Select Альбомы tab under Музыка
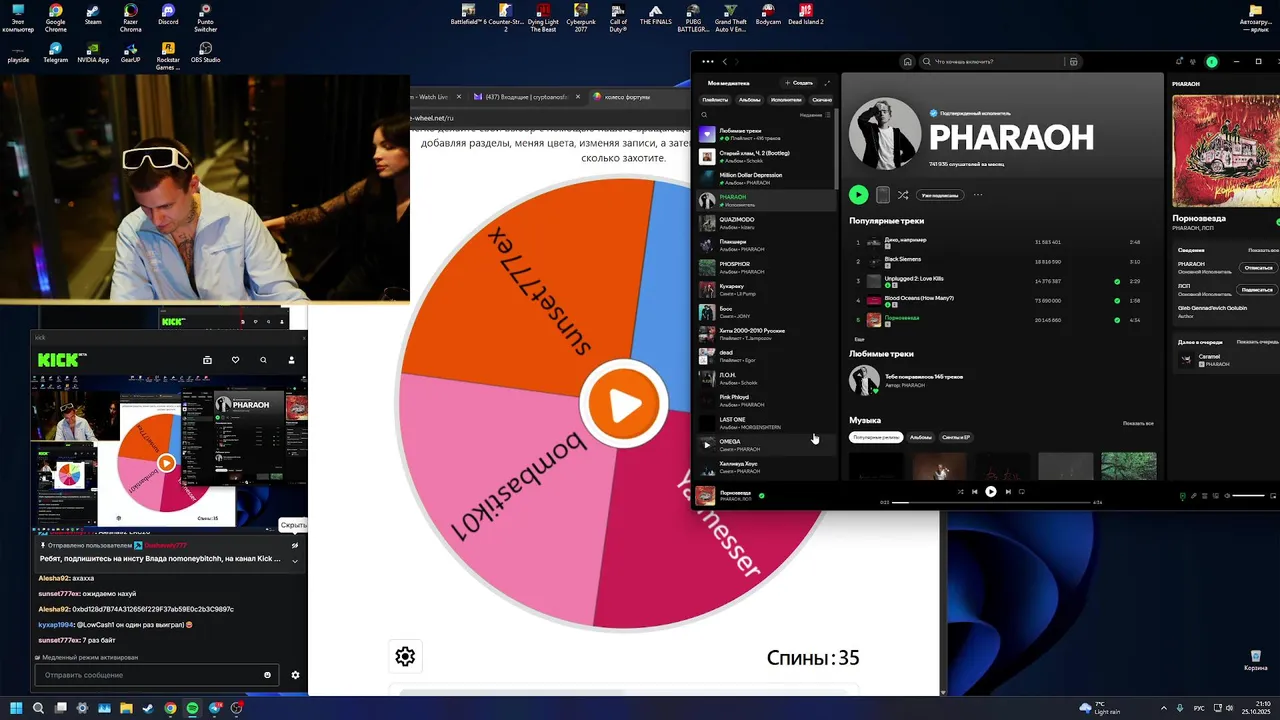This screenshot has width=1280, height=720. (x=921, y=437)
